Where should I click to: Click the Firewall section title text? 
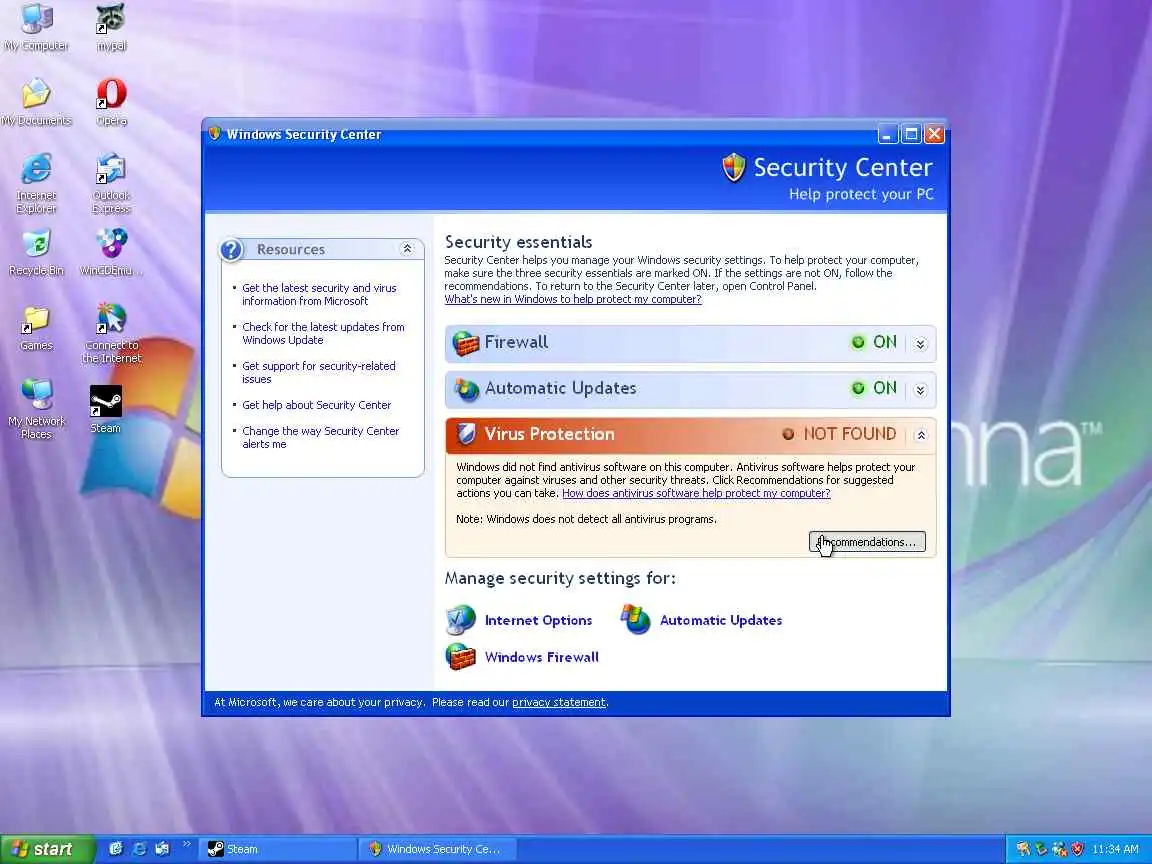pos(516,342)
